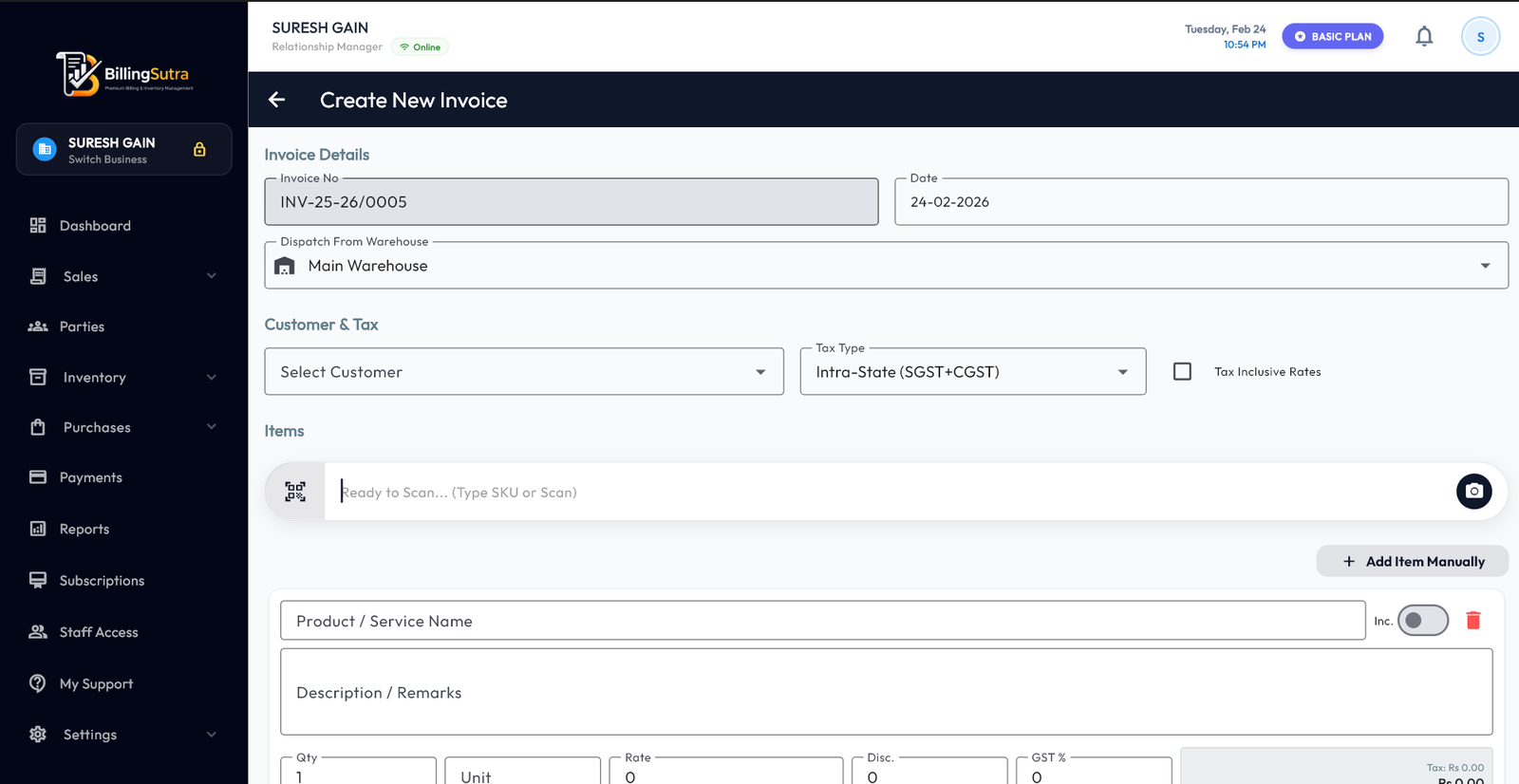
Task: Click the Description / Remarks field
Action: [x=887, y=692]
